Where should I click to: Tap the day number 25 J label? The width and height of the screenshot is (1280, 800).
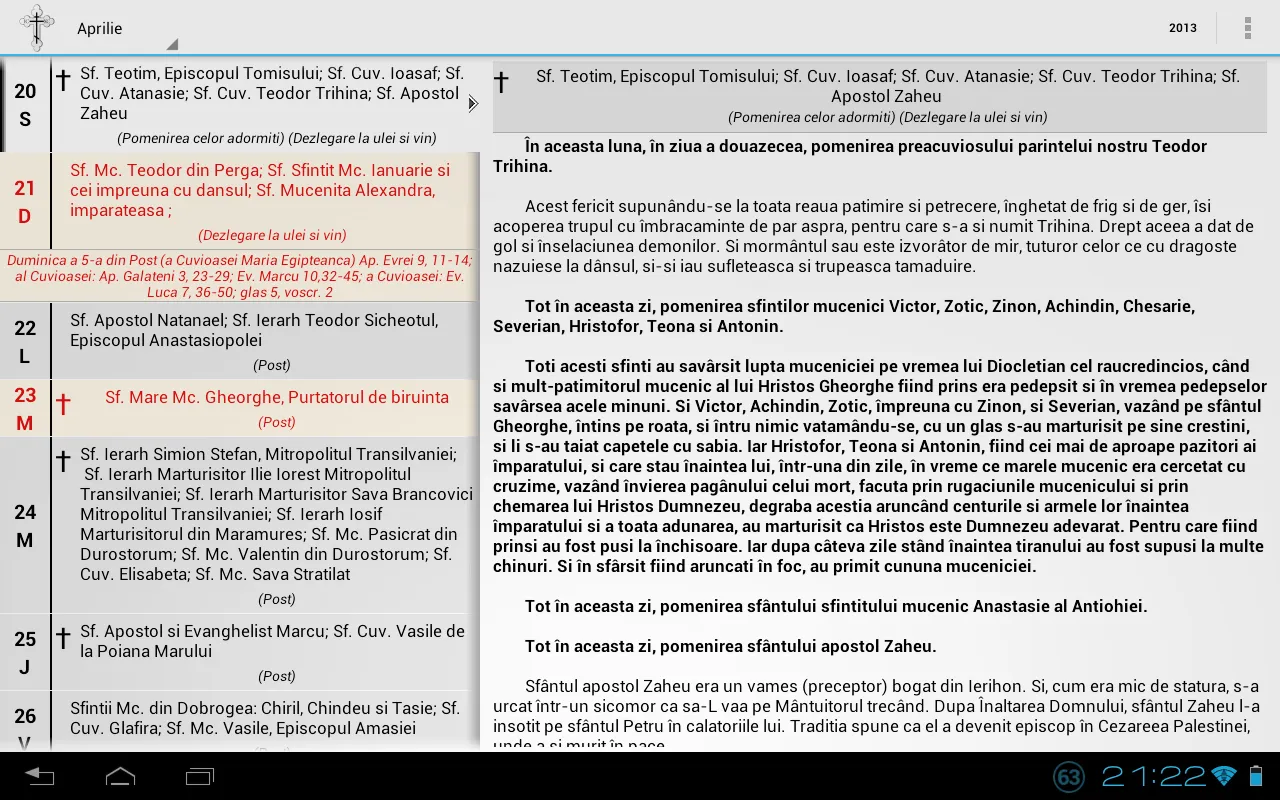[x=25, y=652]
